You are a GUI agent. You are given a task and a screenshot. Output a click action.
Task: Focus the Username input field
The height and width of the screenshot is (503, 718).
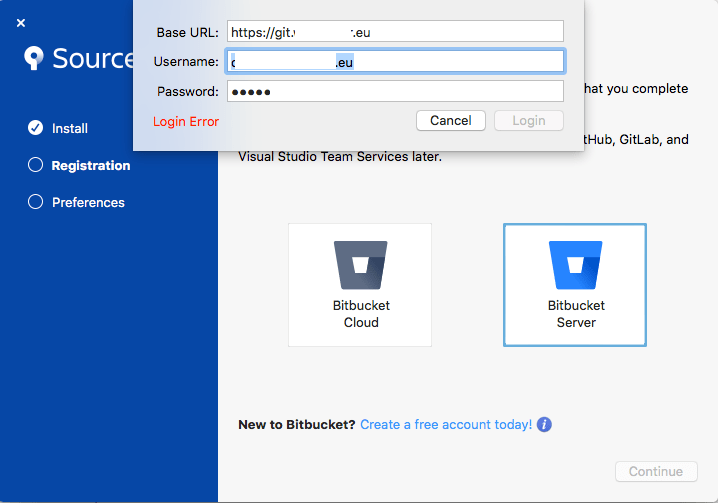[395, 61]
